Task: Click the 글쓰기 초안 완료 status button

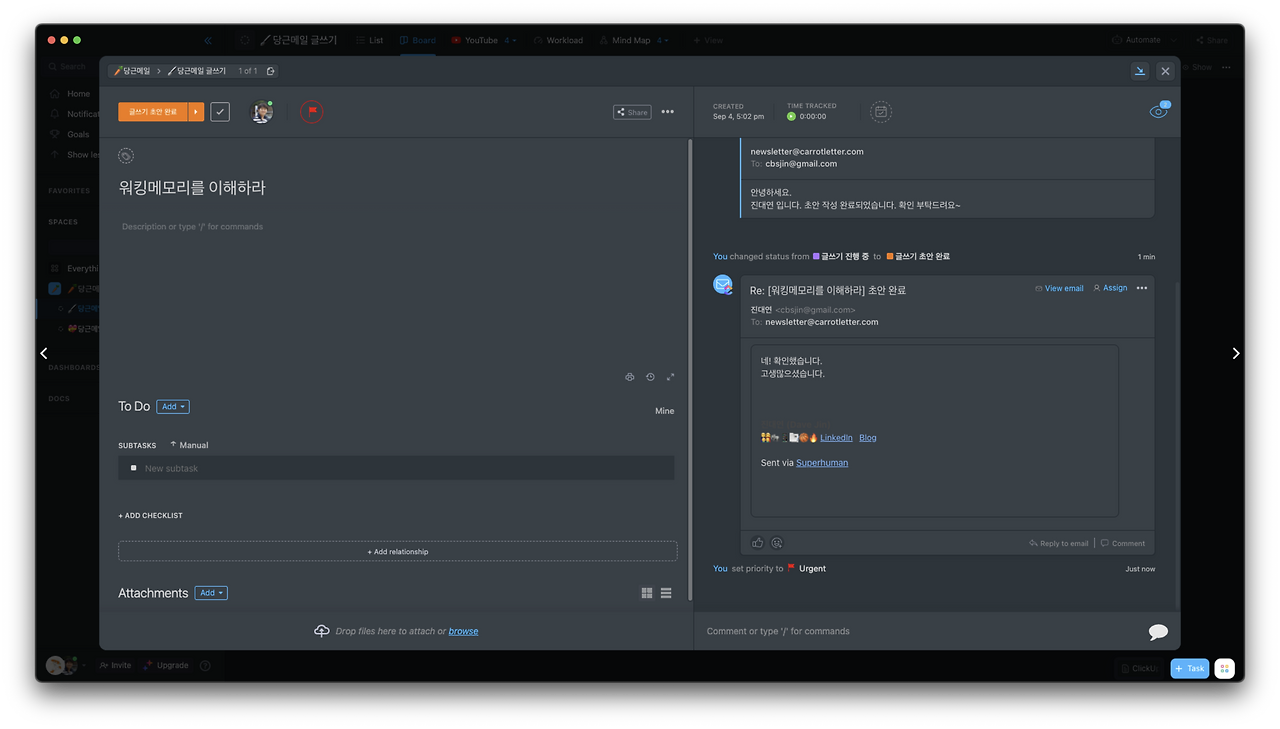Action: pyautogui.click(x=153, y=112)
